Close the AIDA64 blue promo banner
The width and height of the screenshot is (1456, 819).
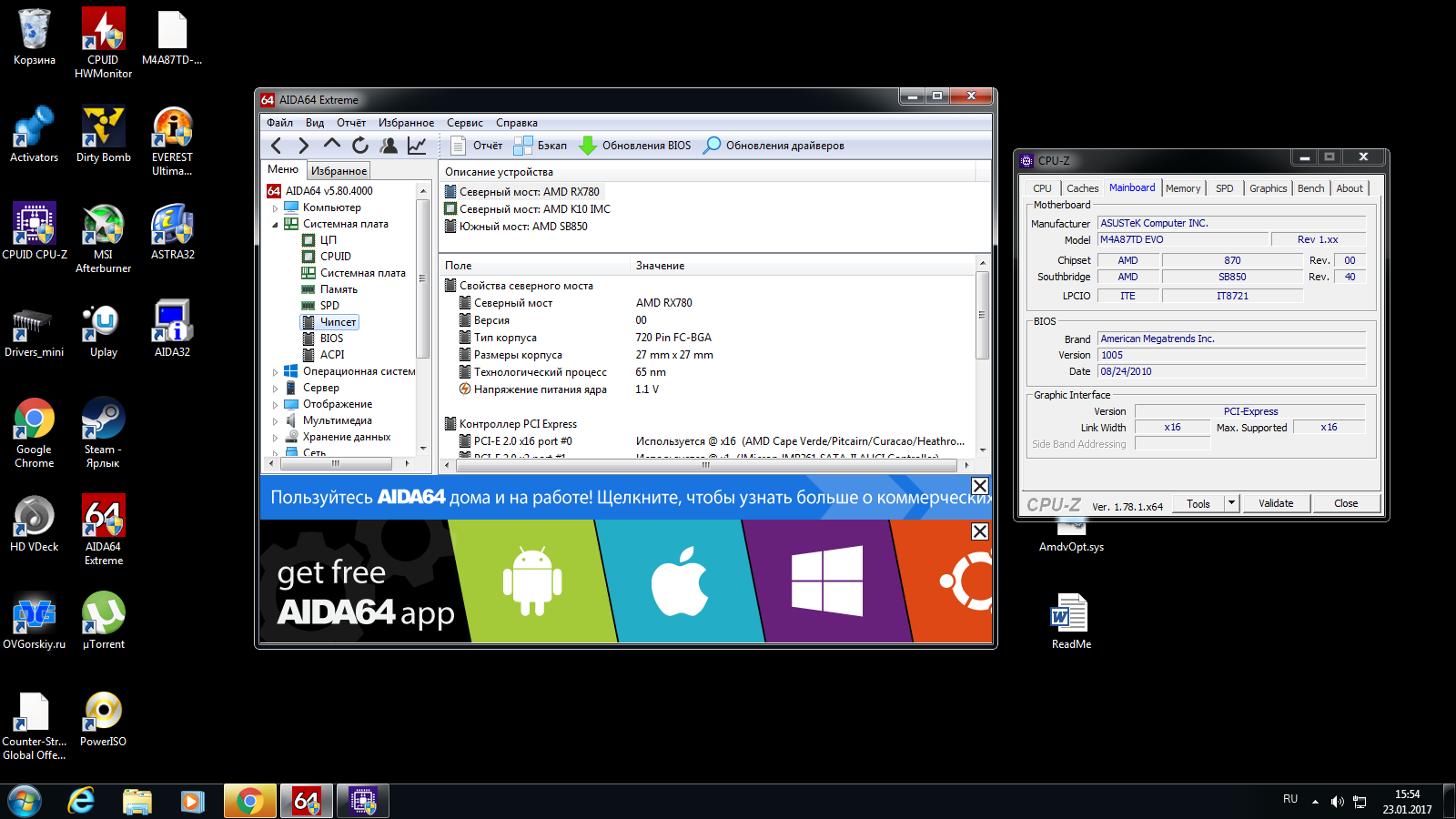(980, 486)
